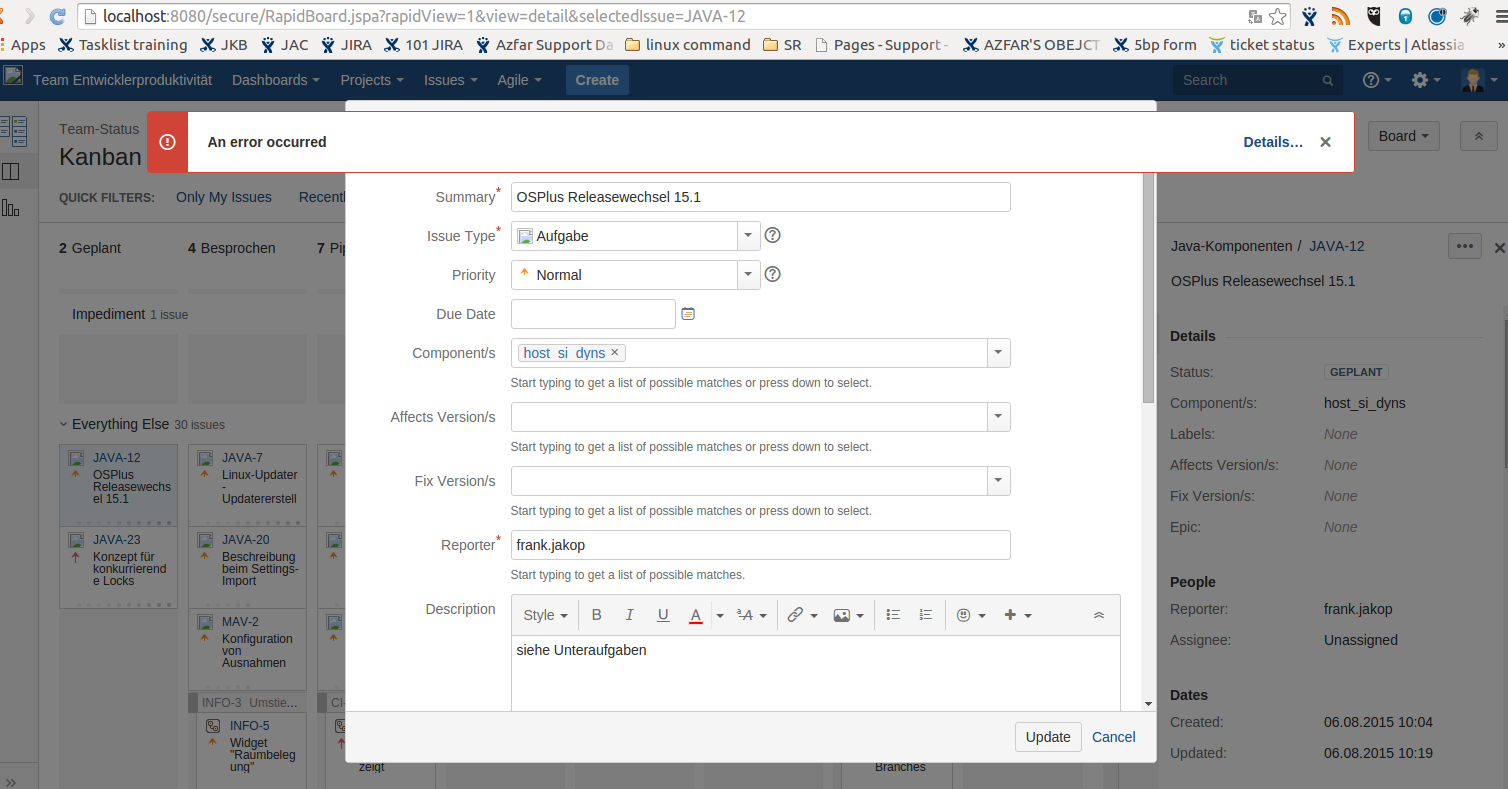The height and width of the screenshot is (789, 1508).
Task: Open the Due Date calendar picker
Action: click(688, 314)
